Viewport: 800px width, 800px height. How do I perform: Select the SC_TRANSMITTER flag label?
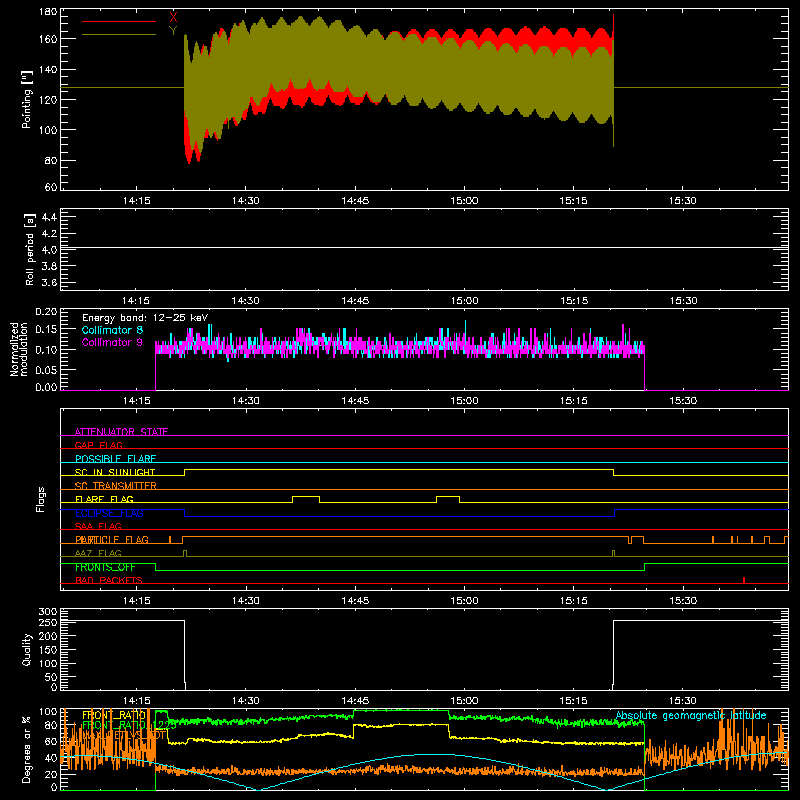115,485
